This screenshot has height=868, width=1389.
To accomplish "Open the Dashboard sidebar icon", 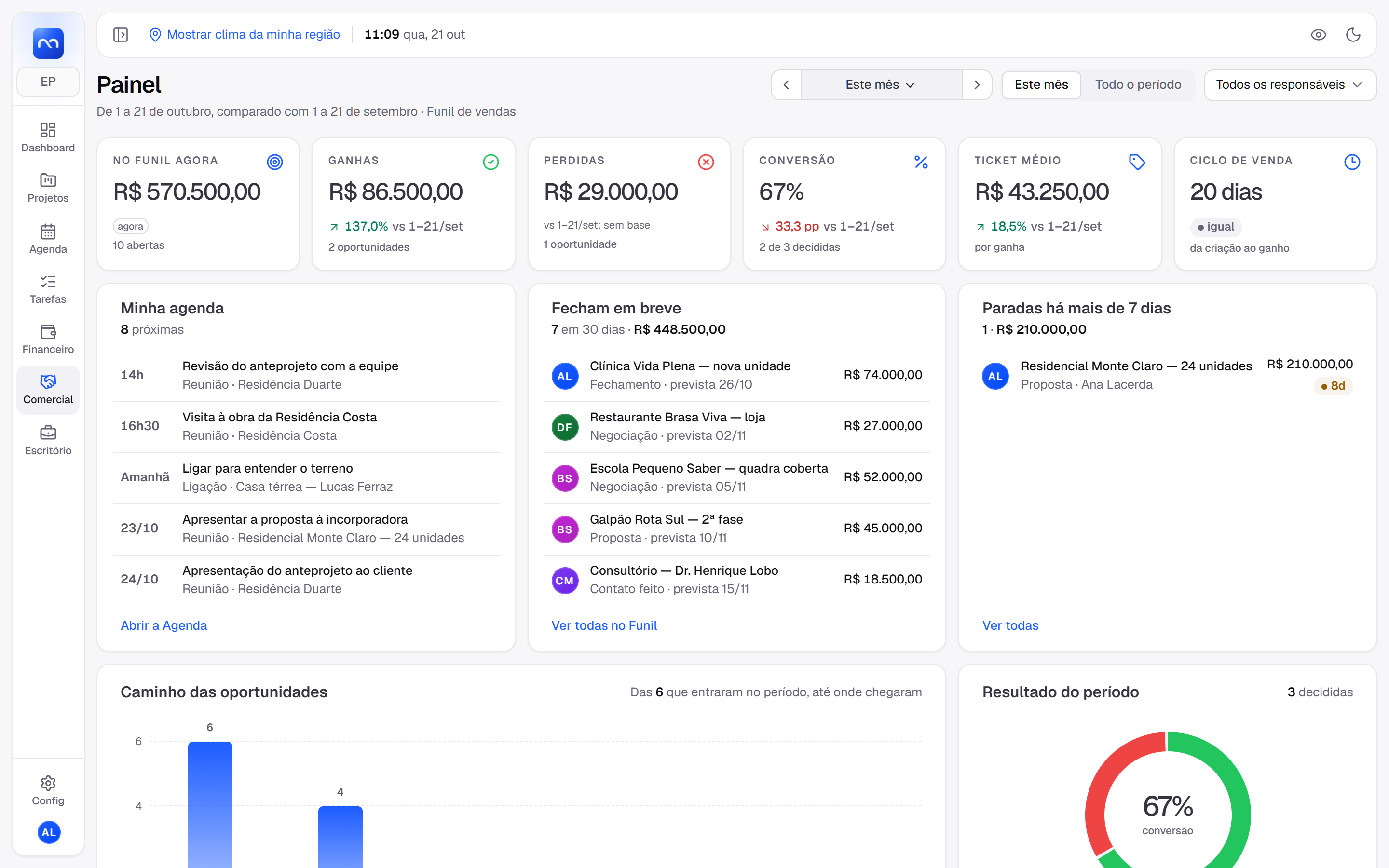I will [48, 138].
